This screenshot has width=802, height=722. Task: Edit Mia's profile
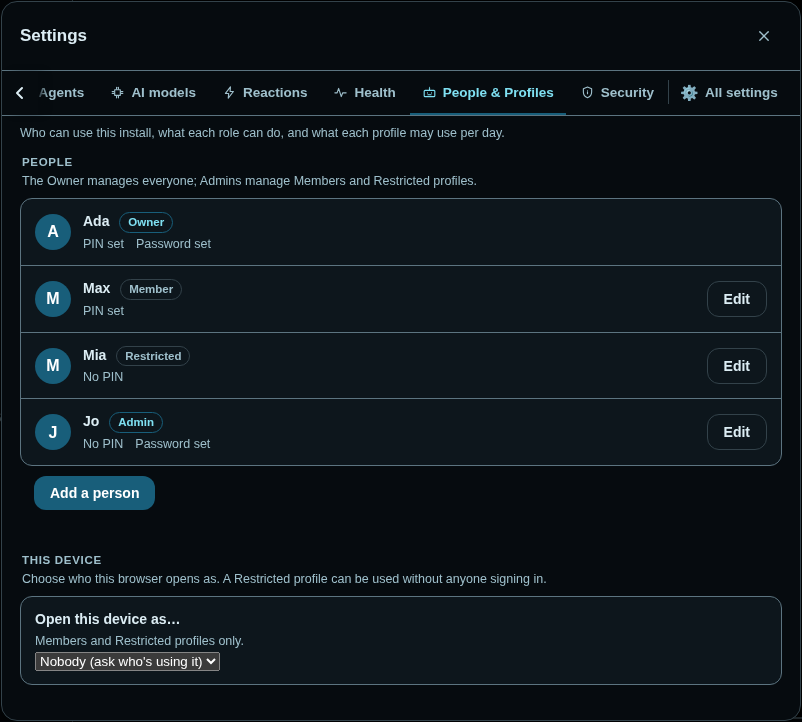click(x=737, y=366)
